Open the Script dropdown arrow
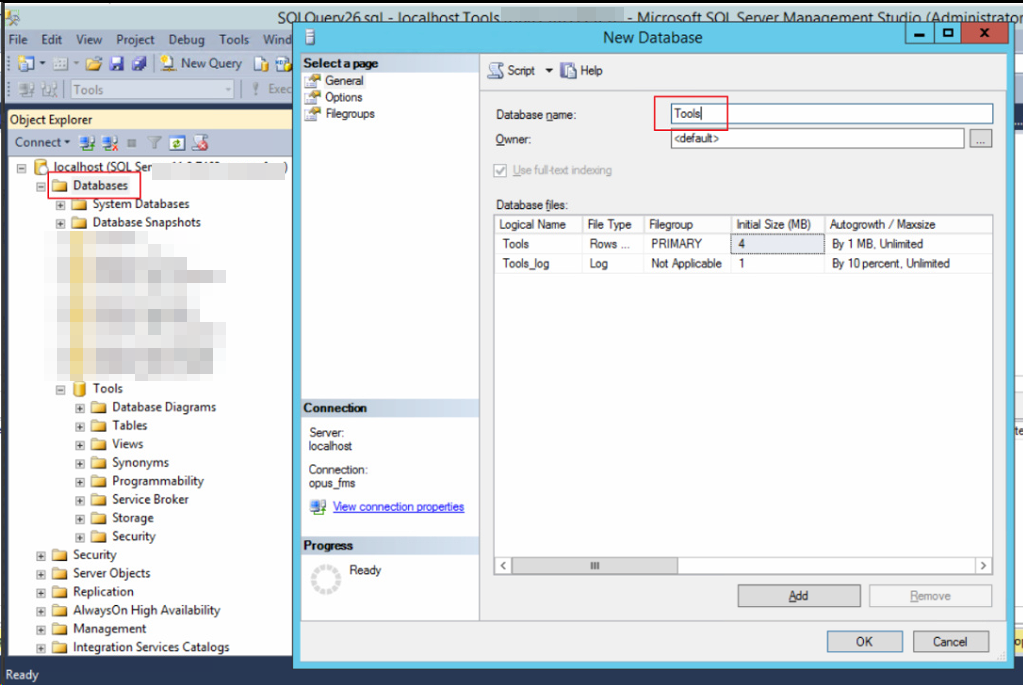 pyautogui.click(x=549, y=70)
